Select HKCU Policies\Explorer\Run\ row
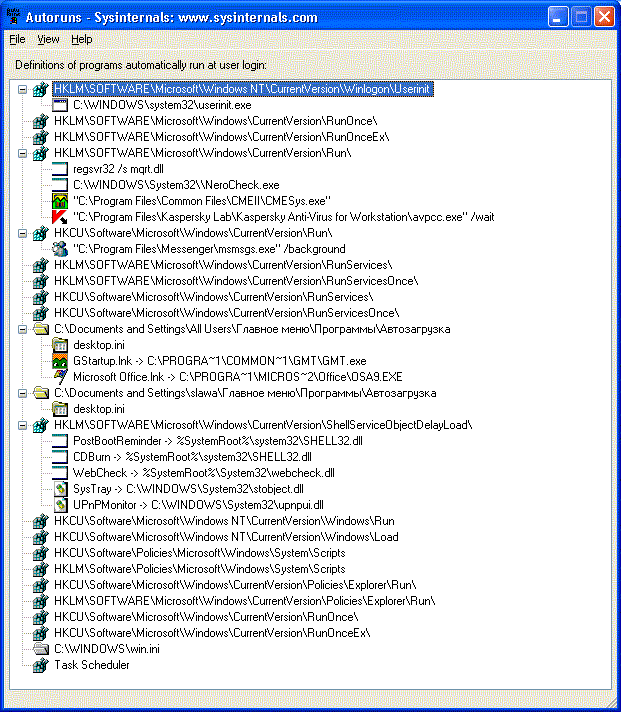 (235, 585)
